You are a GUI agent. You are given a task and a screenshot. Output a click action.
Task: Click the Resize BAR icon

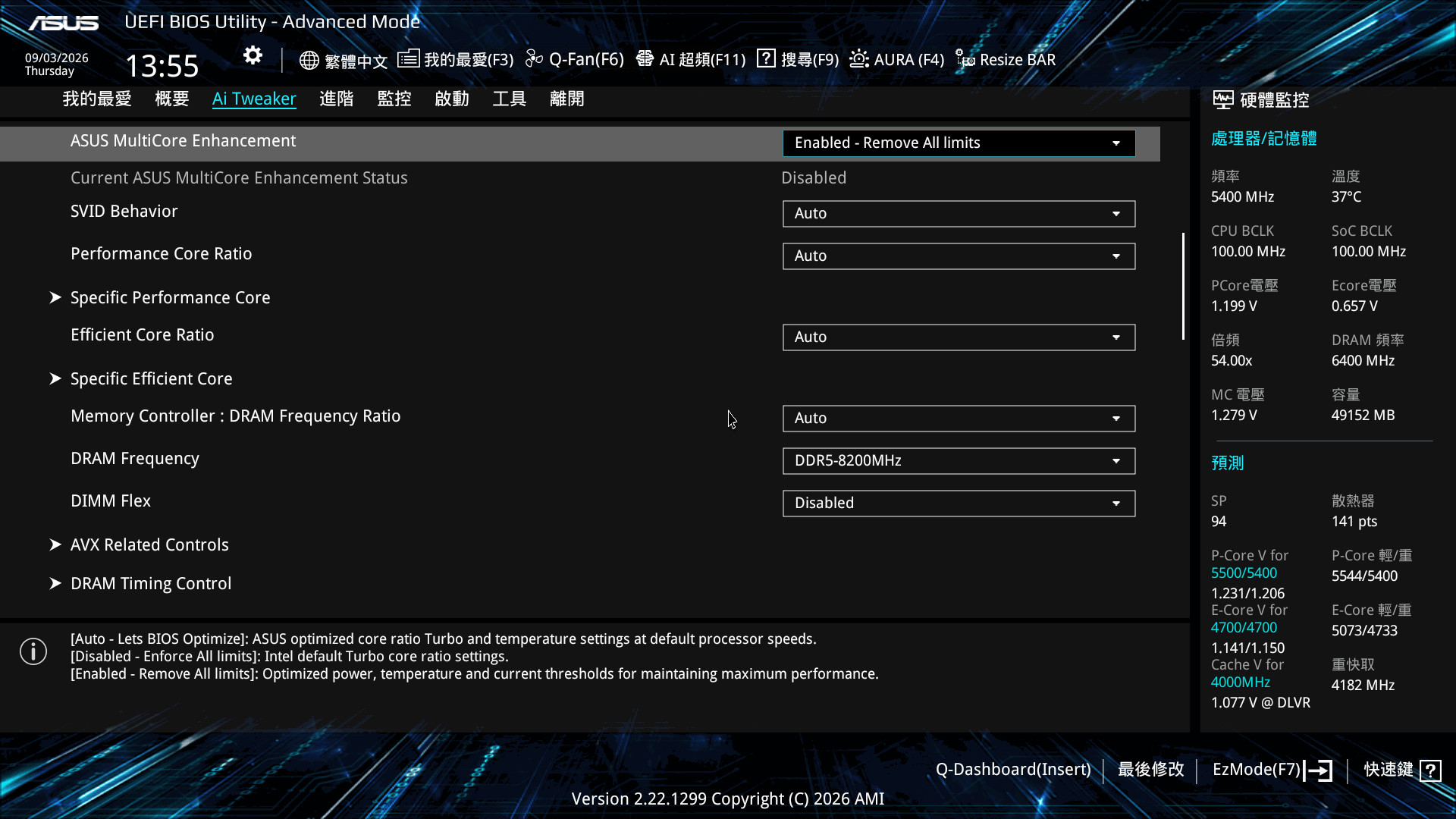point(965,58)
